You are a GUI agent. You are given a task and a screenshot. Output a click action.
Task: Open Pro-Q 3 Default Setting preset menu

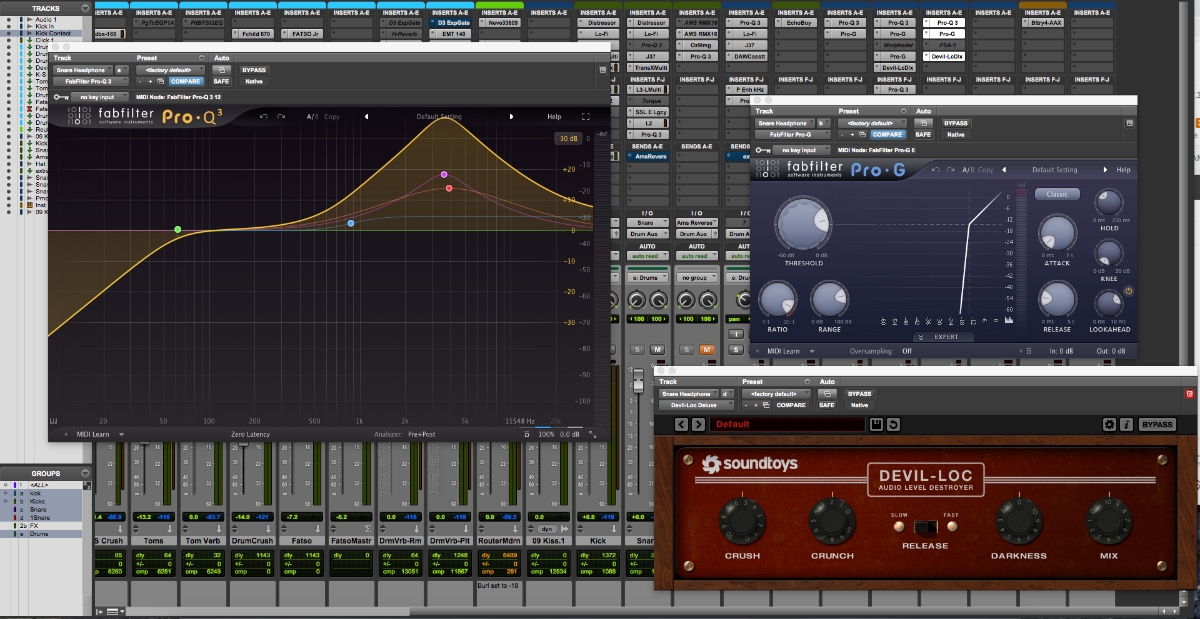click(x=439, y=116)
